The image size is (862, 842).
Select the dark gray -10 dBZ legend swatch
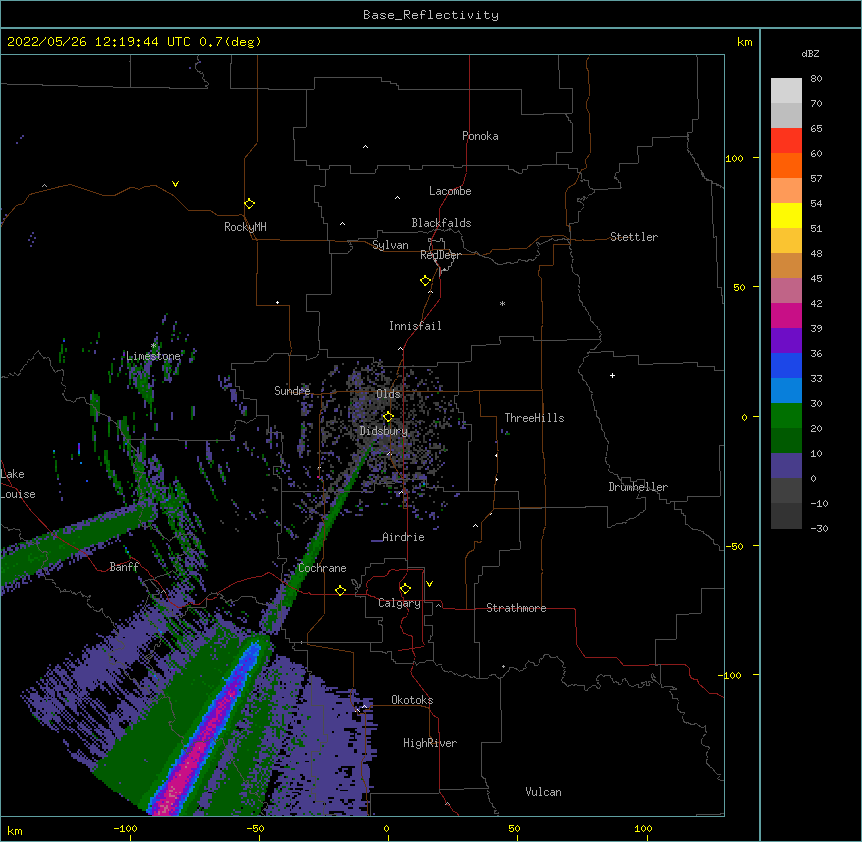[x=786, y=516]
